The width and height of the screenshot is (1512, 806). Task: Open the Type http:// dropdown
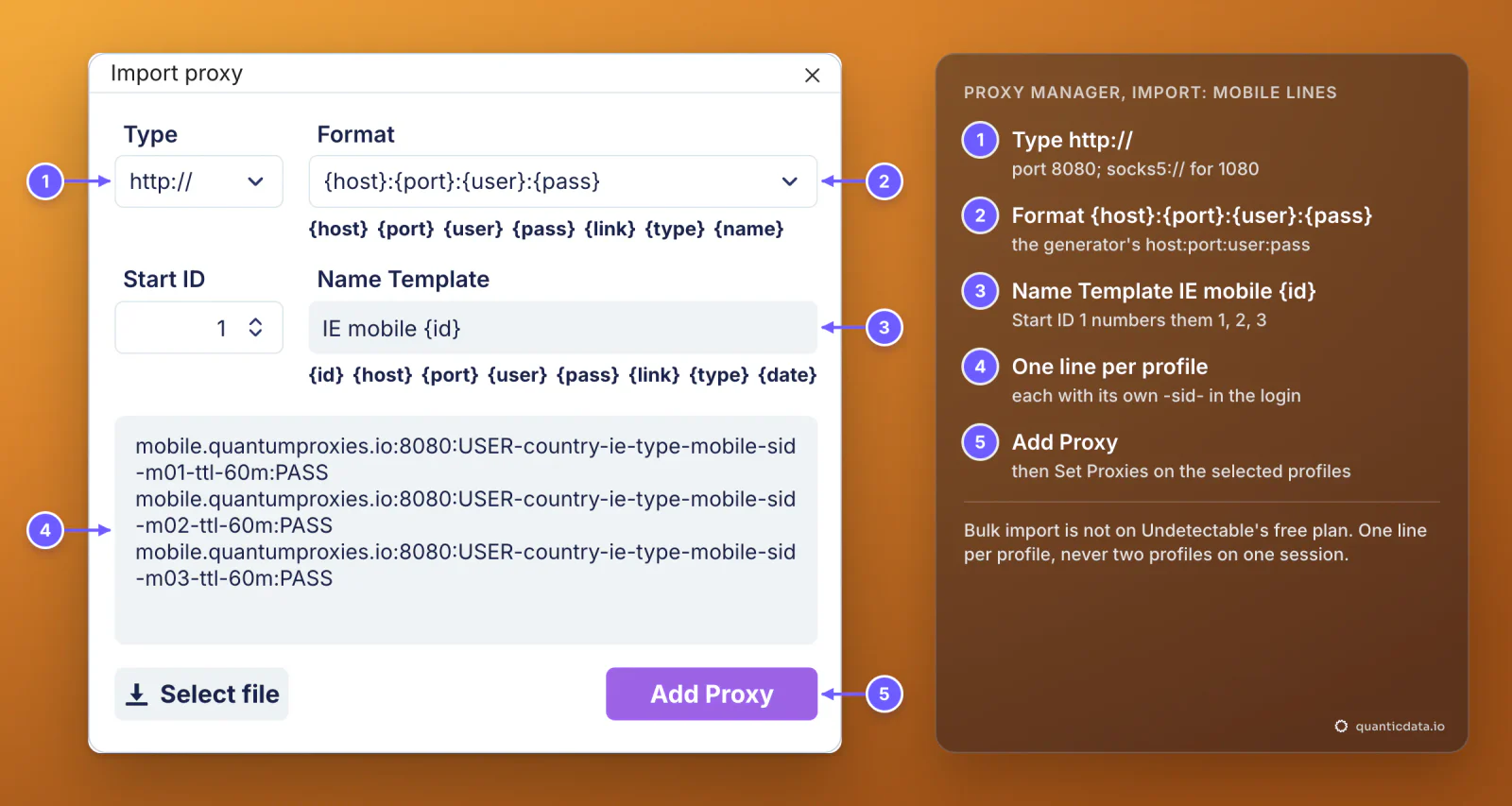pyautogui.click(x=198, y=181)
